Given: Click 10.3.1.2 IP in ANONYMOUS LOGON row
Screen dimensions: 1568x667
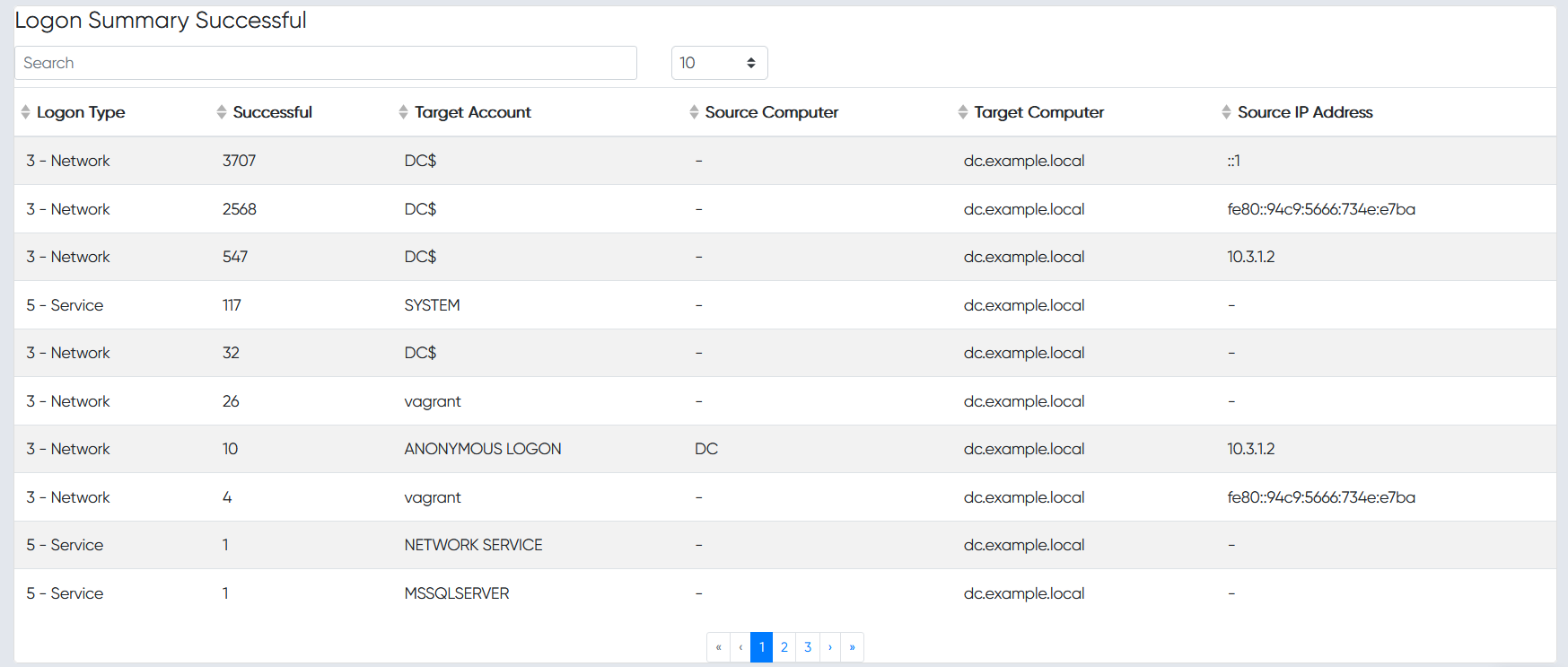Looking at the screenshot, I should pos(1251,449).
